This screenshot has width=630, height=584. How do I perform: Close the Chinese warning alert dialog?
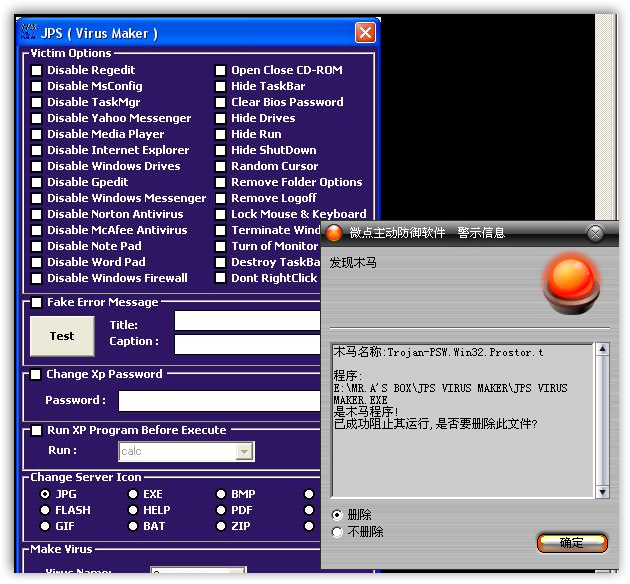click(595, 233)
